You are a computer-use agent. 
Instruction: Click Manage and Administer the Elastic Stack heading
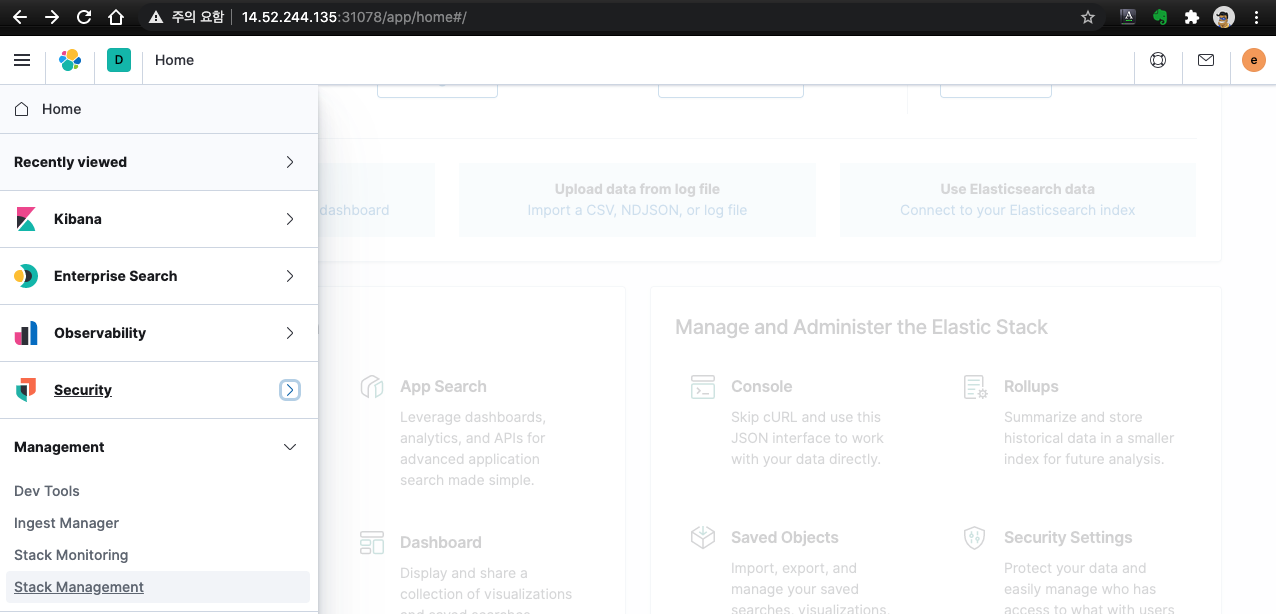click(x=861, y=327)
